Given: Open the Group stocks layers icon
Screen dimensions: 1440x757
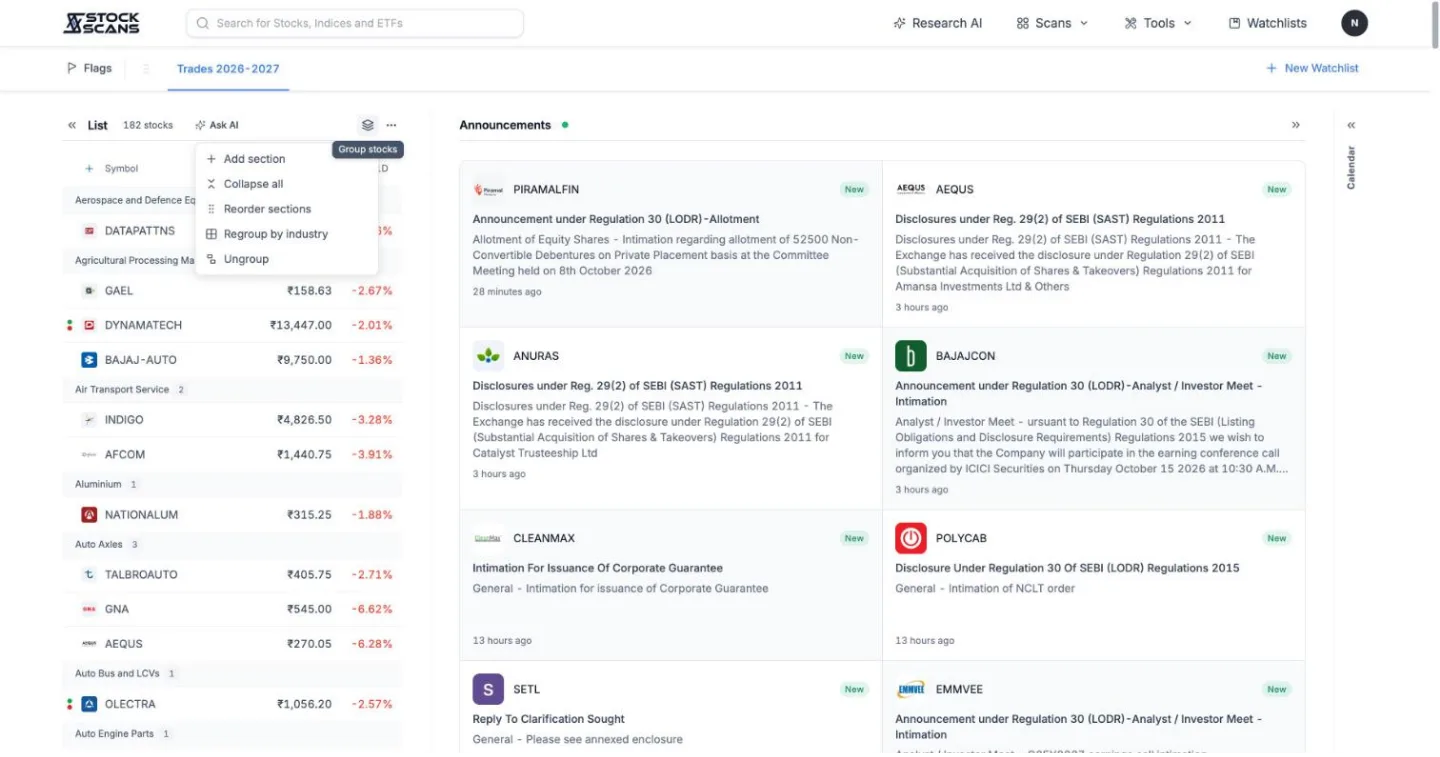Looking at the screenshot, I should tap(368, 125).
